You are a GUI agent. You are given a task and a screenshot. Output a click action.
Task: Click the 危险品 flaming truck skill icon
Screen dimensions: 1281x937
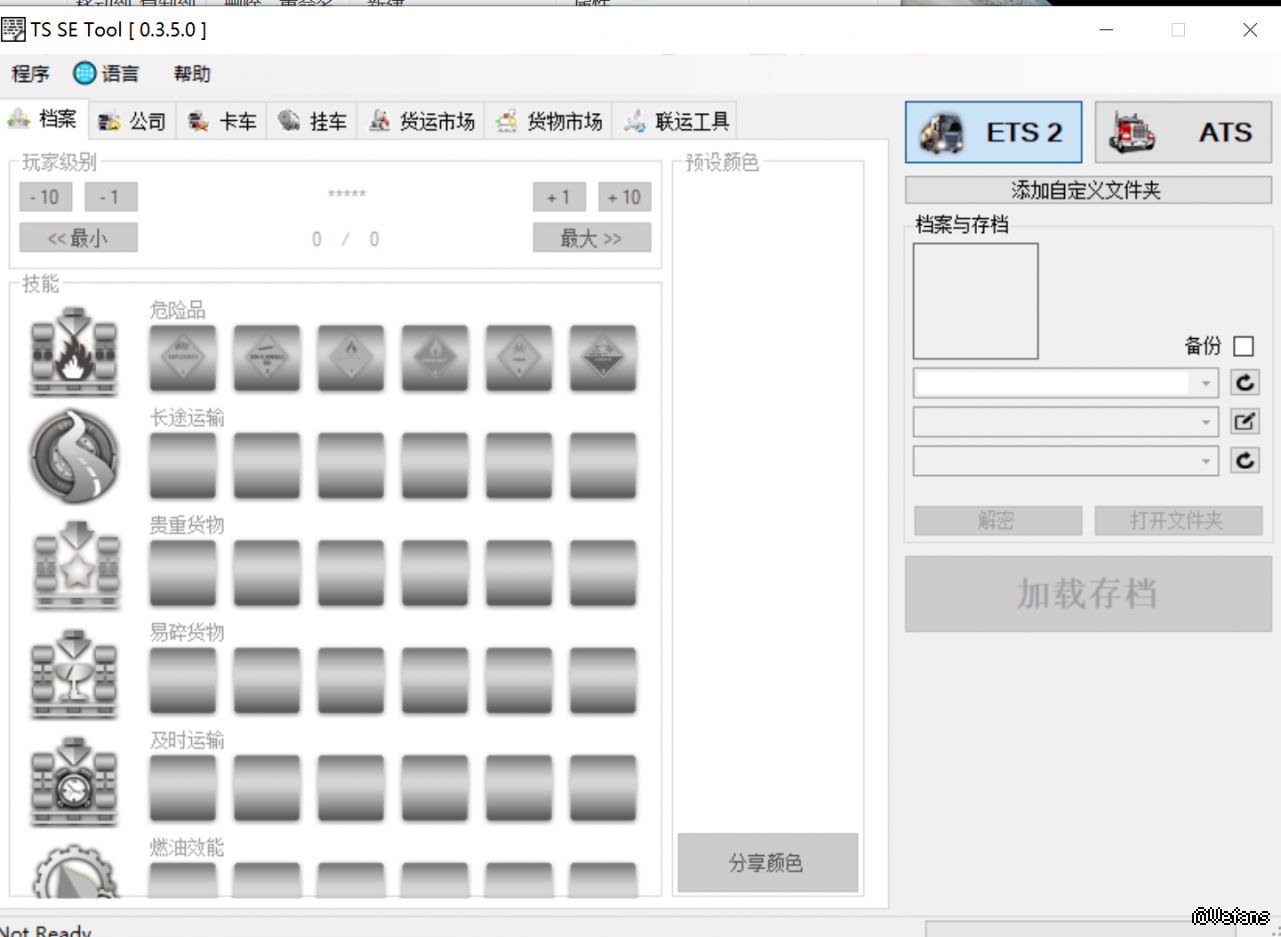coord(74,352)
